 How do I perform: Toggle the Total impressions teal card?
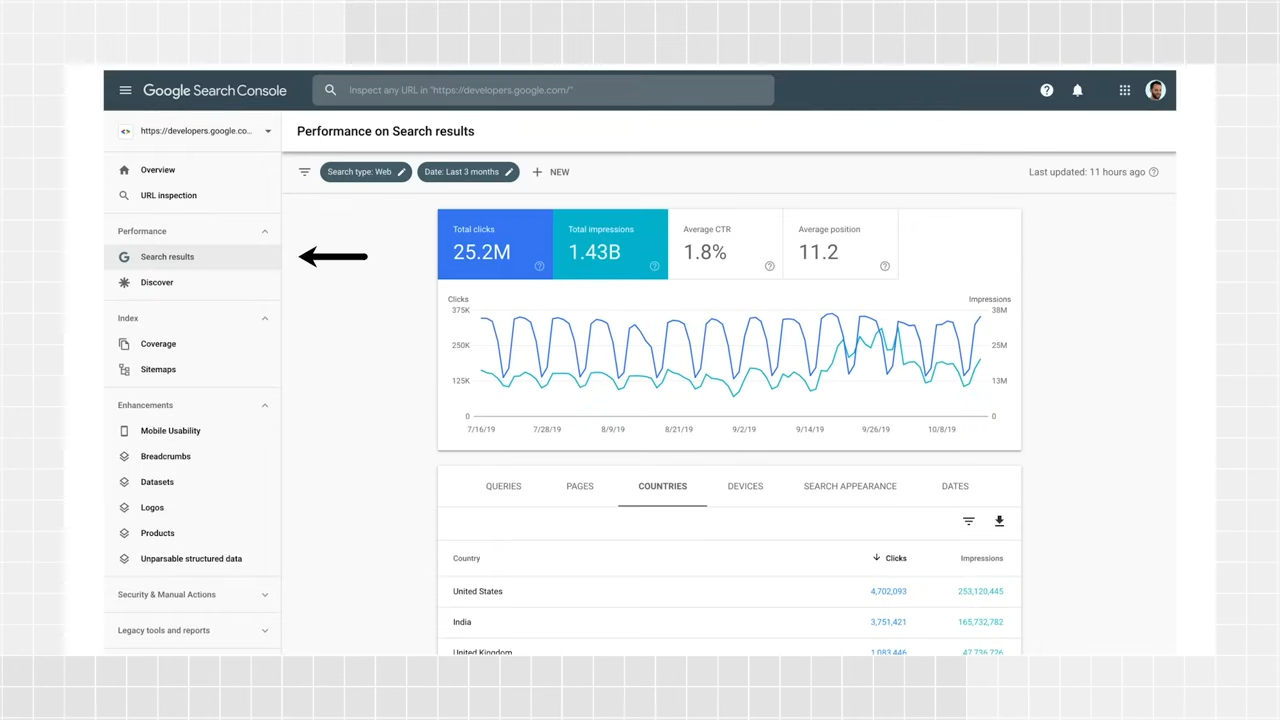610,244
